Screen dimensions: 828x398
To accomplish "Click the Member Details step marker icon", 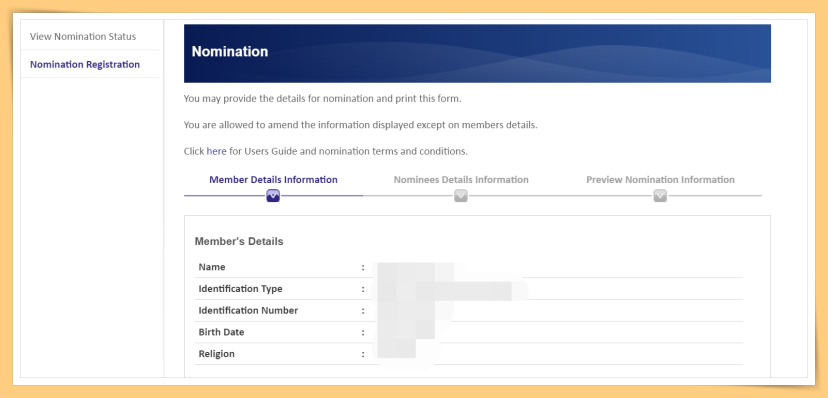I will pos(273,196).
